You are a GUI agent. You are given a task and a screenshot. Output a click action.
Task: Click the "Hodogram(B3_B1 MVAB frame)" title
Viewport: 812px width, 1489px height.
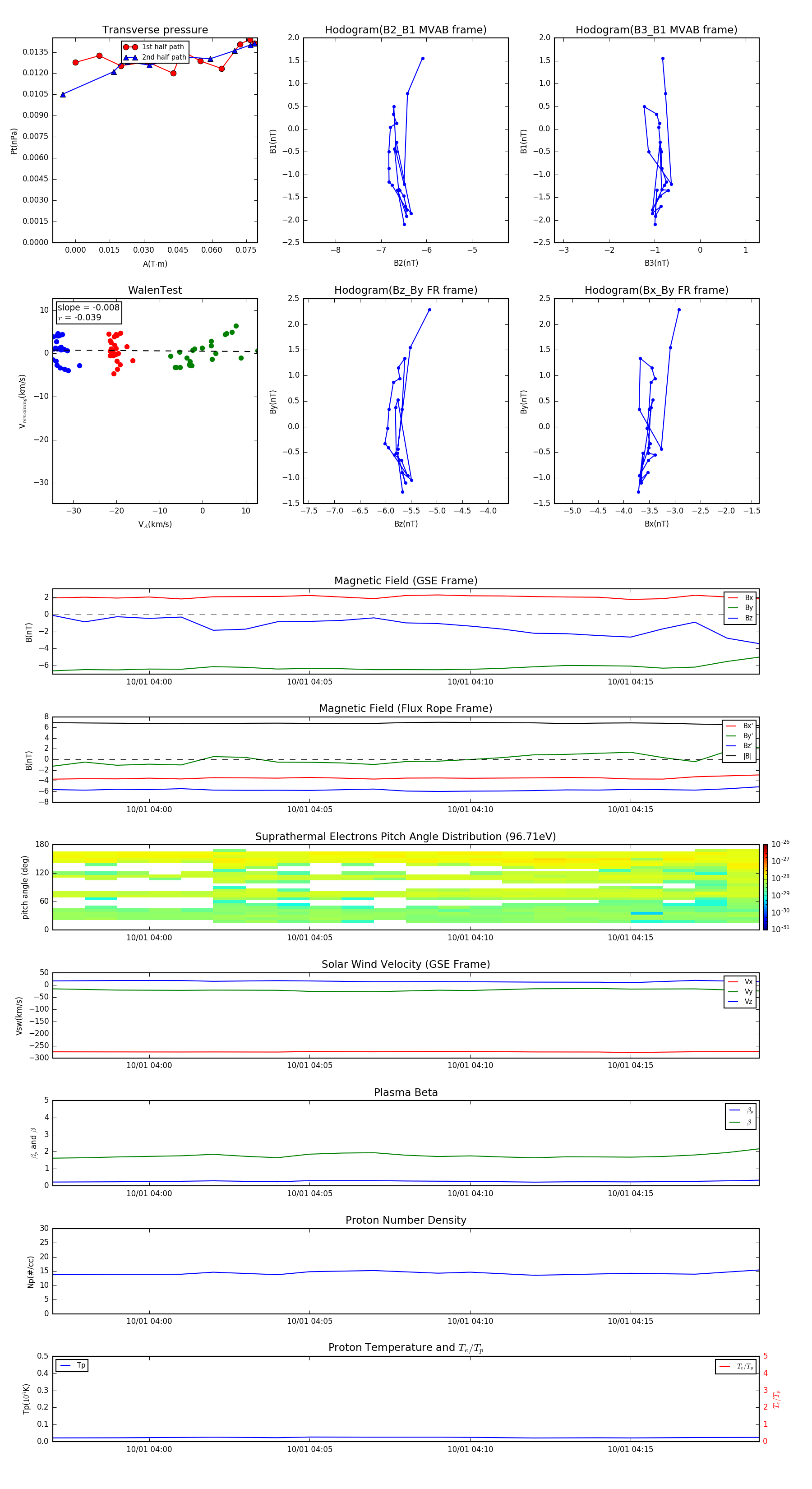coord(656,29)
